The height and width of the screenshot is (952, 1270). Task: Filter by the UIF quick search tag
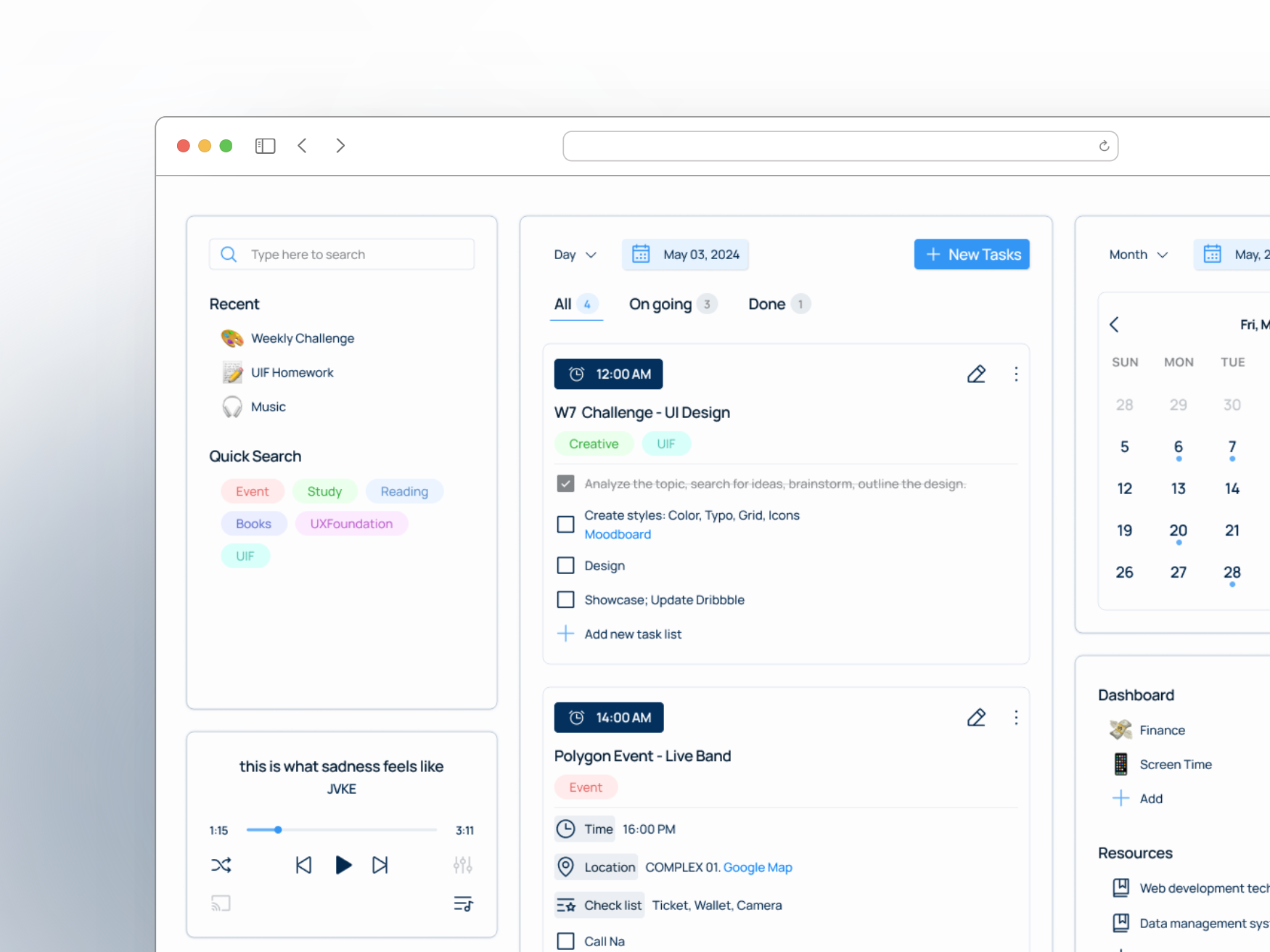(245, 556)
